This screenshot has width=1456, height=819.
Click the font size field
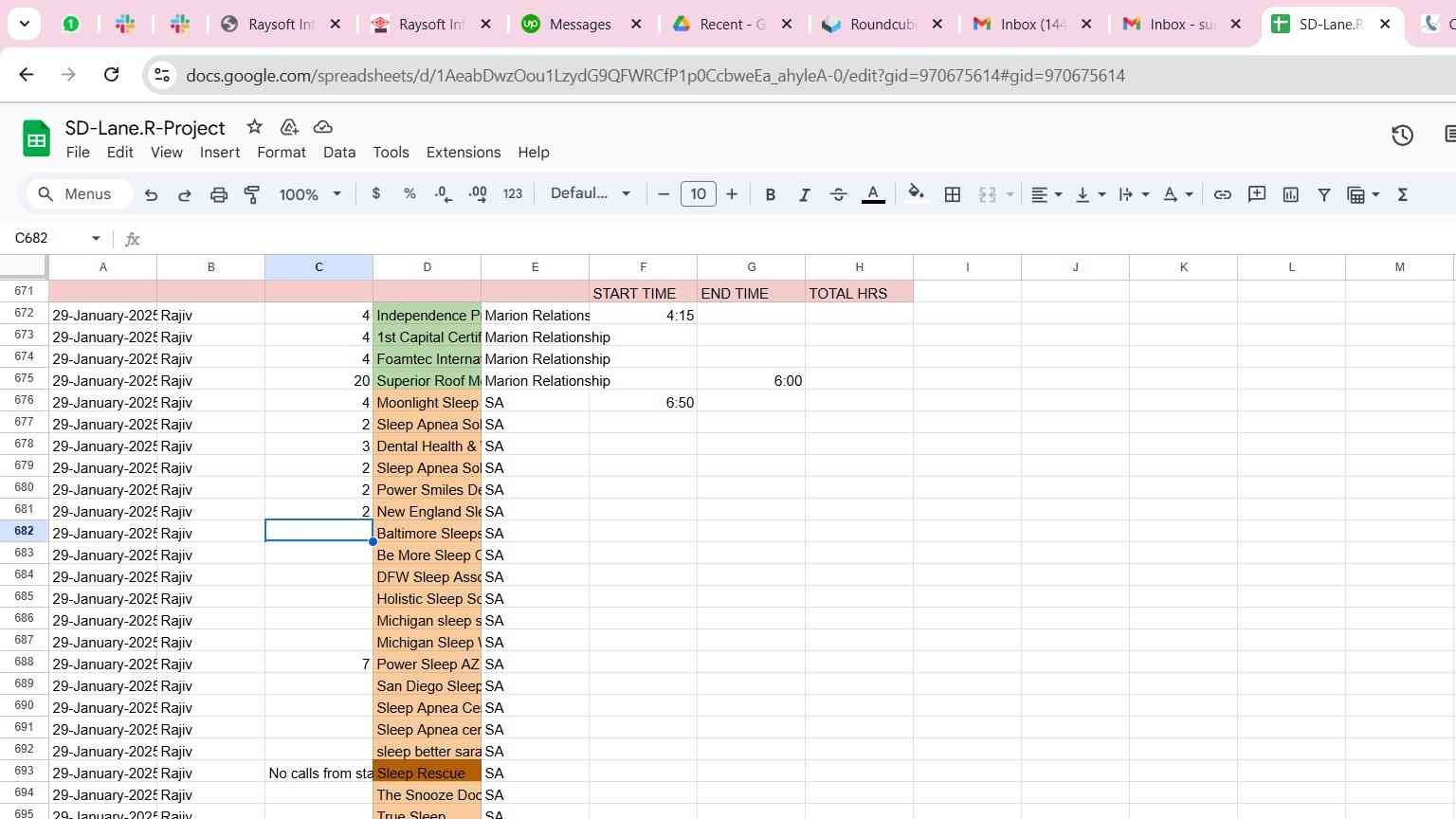pos(699,194)
